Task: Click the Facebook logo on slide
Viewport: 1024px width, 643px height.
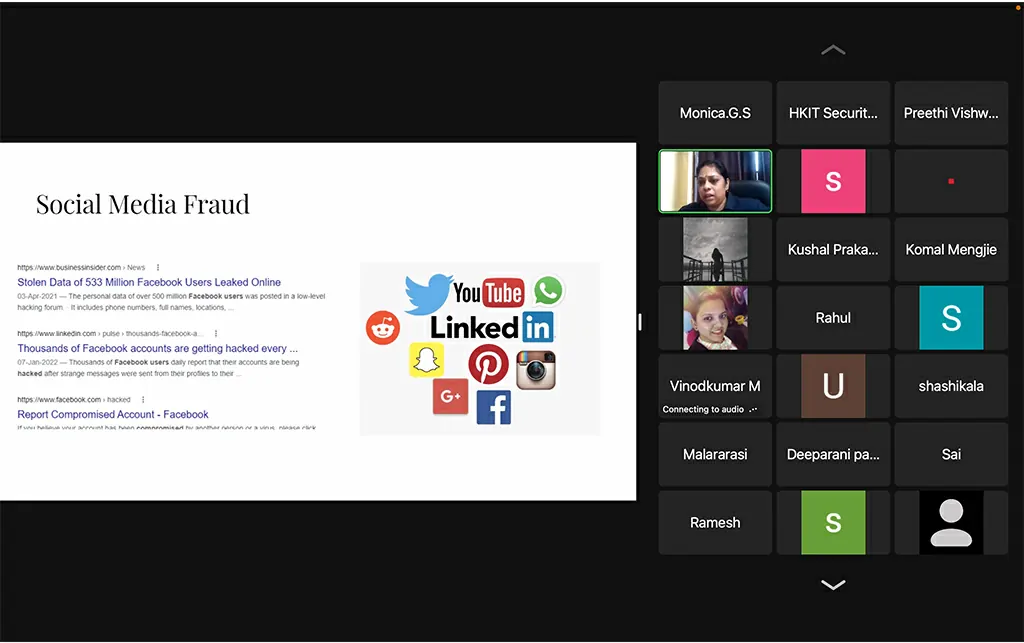Action: click(x=494, y=407)
